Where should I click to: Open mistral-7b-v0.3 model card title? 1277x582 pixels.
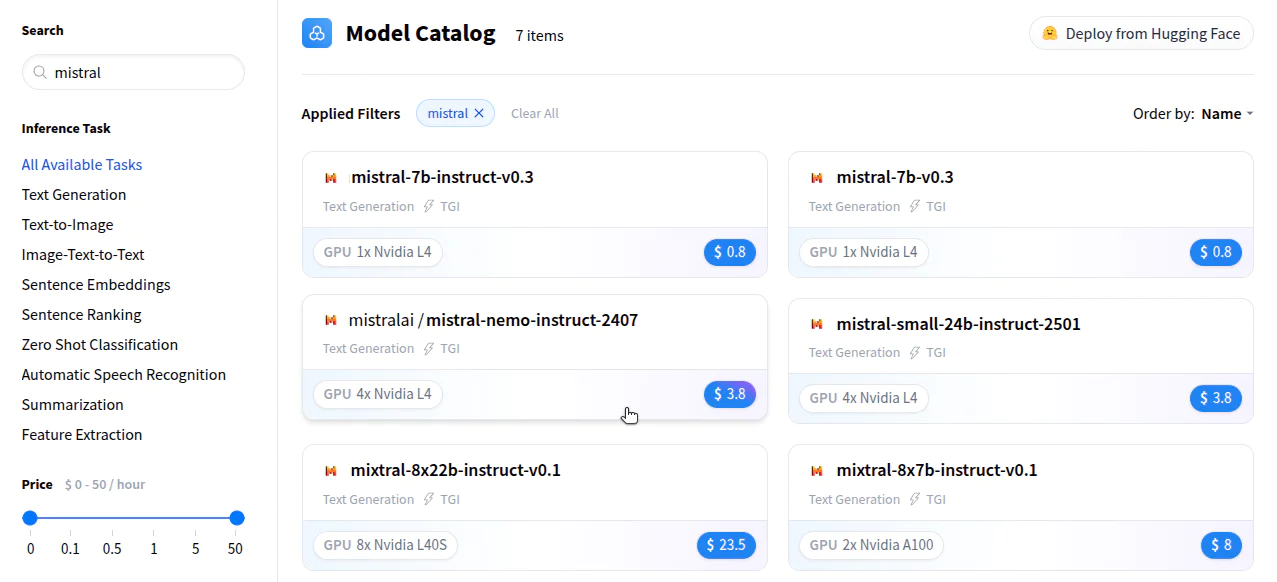coord(895,178)
